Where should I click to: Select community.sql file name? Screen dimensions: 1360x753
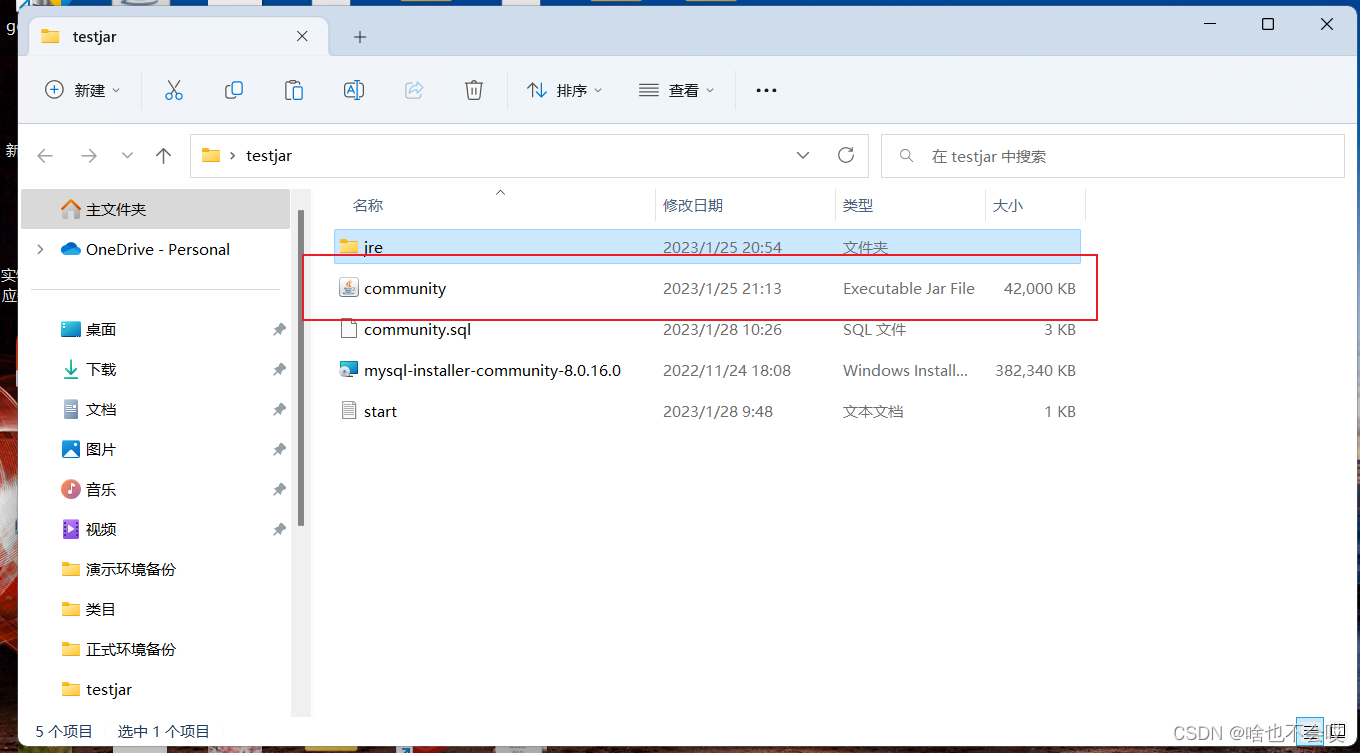417,329
